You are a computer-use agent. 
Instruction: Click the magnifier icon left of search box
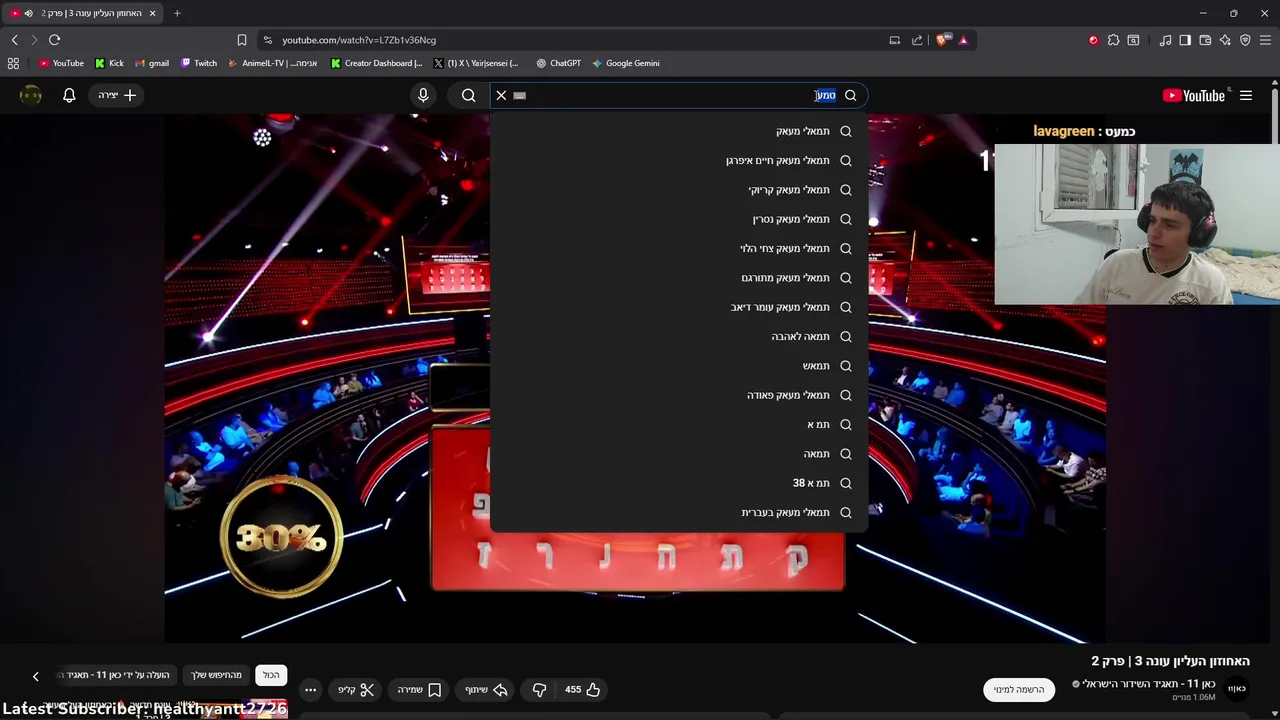click(468, 95)
